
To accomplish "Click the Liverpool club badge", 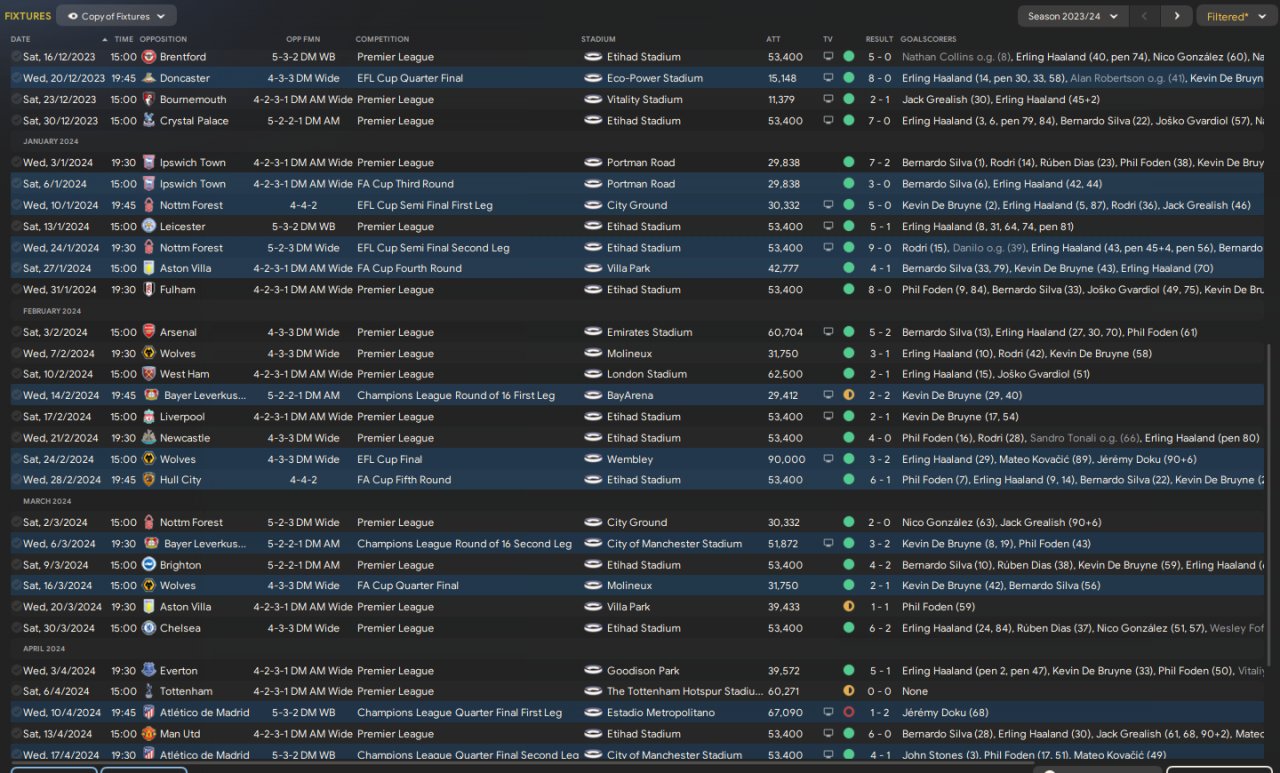I will point(149,417).
